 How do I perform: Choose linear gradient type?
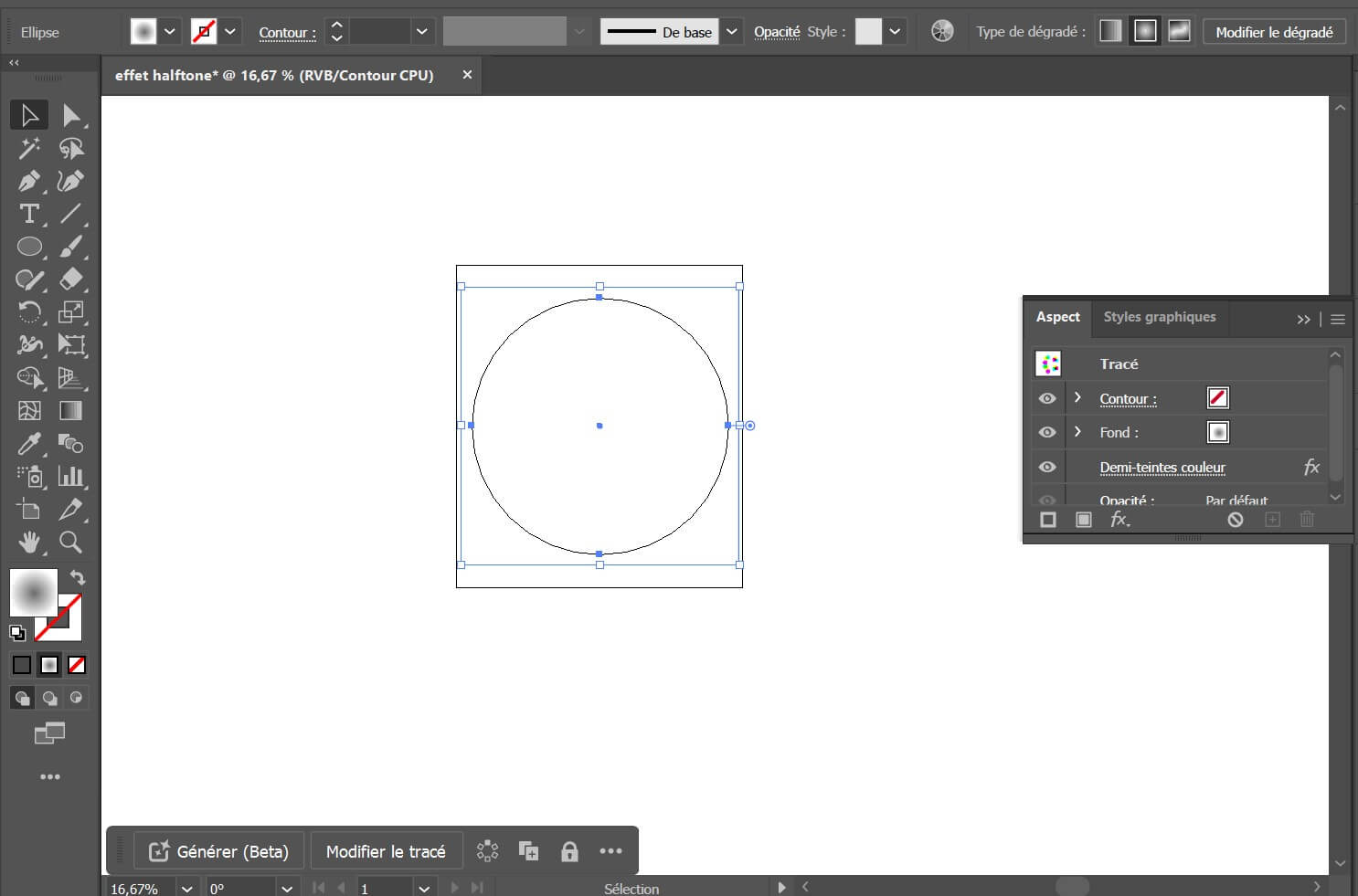point(1110,31)
